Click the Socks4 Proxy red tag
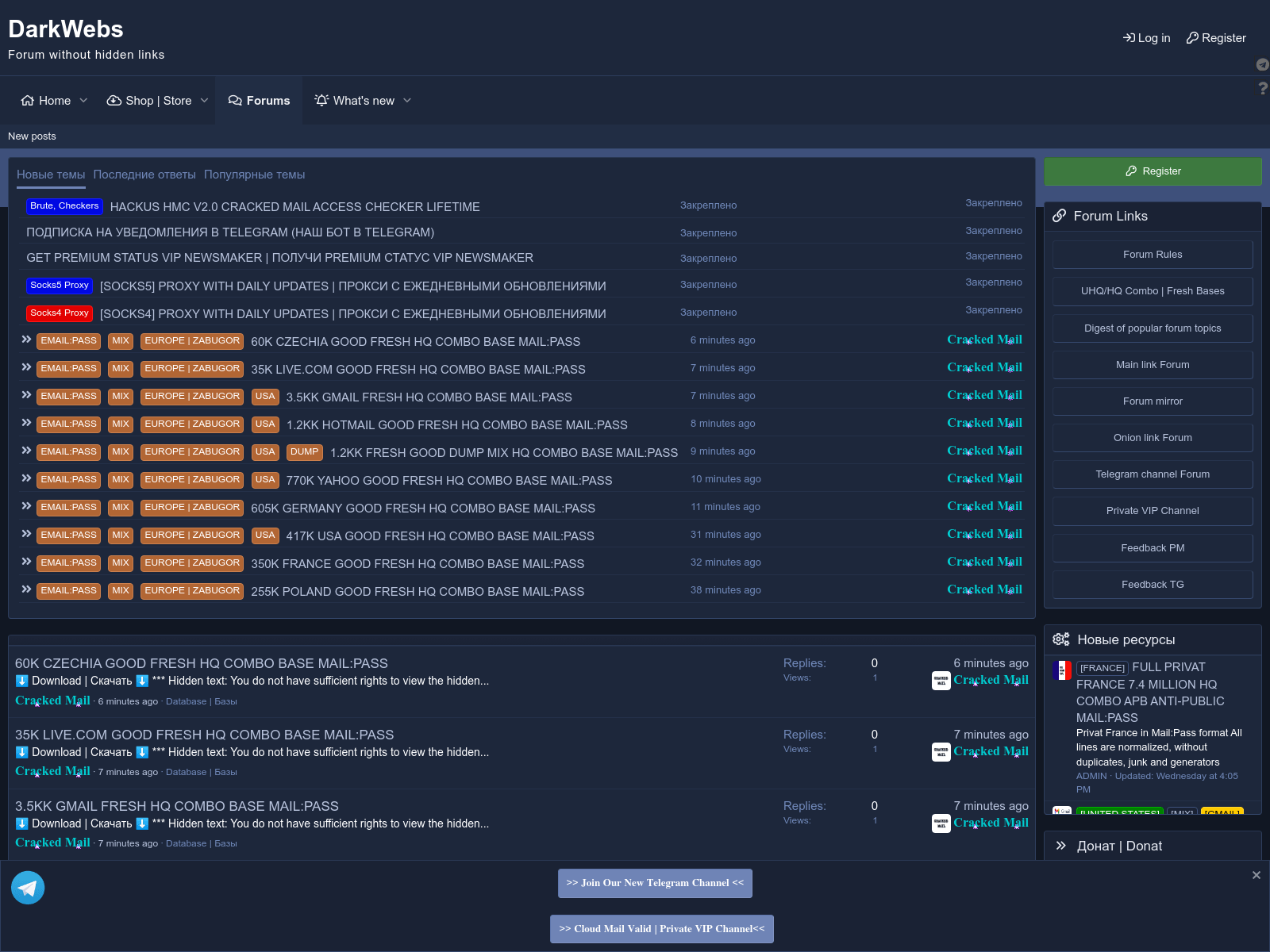The height and width of the screenshot is (952, 1270). click(x=60, y=313)
